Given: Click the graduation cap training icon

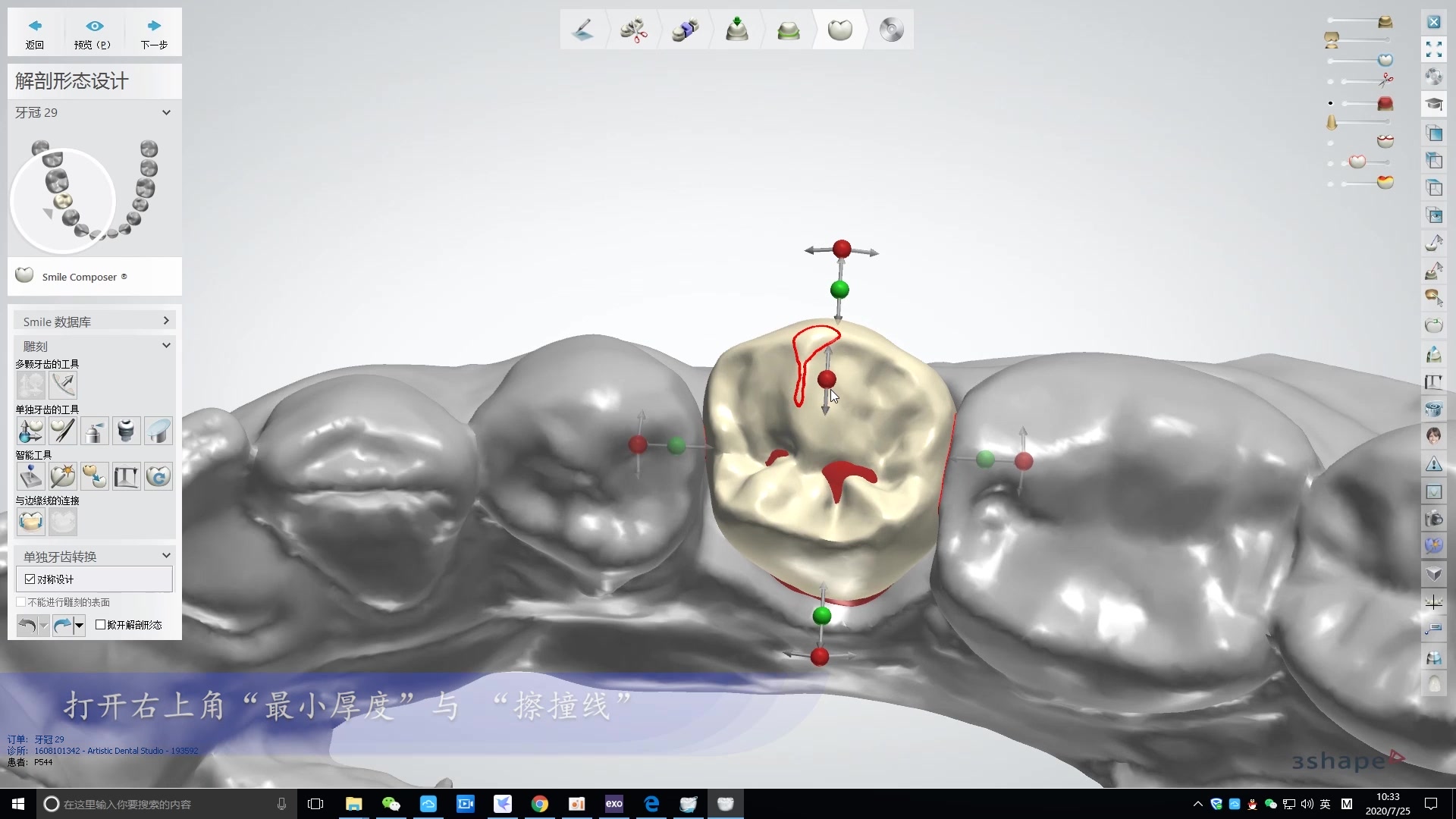Looking at the screenshot, I should (x=1433, y=104).
